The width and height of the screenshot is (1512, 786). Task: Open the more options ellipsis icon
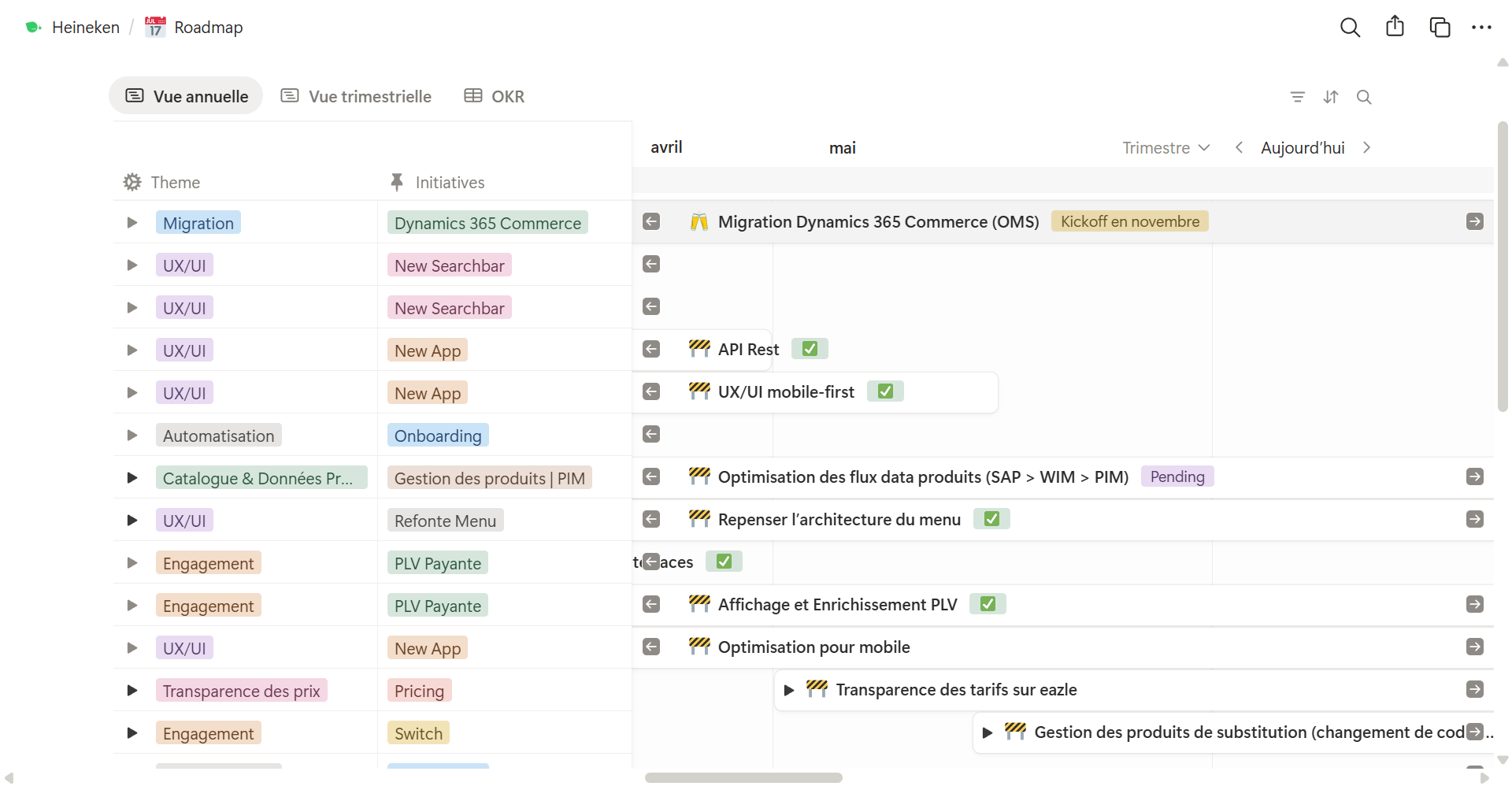1482,27
